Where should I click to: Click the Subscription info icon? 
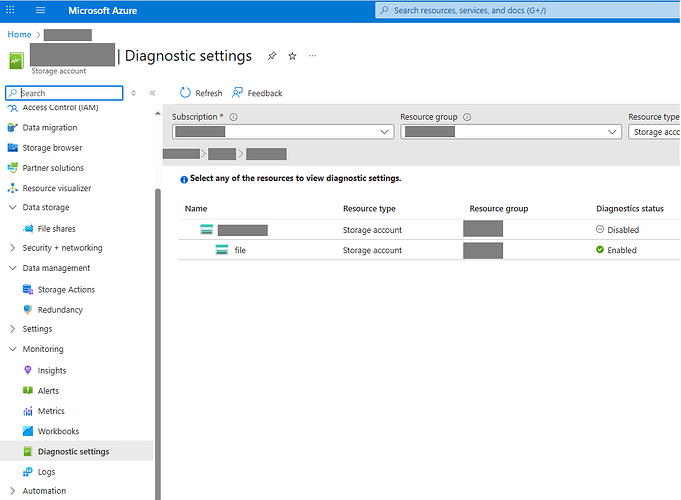click(233, 117)
